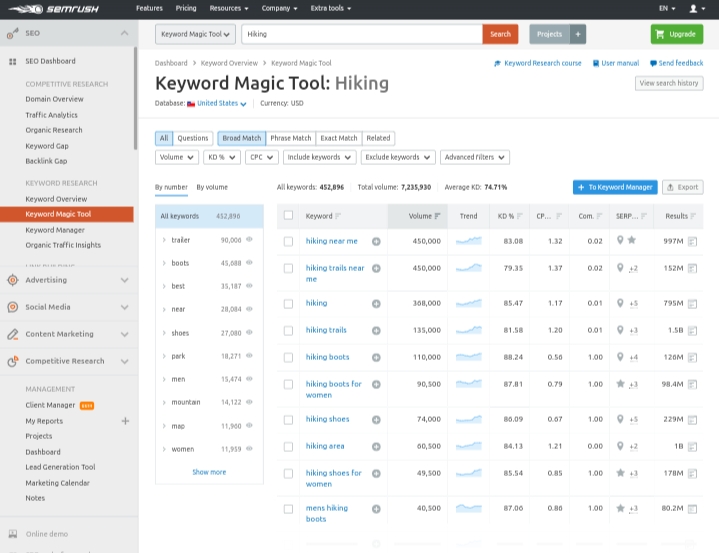Open the Company menu
The image size is (719, 553).
coord(279,8)
